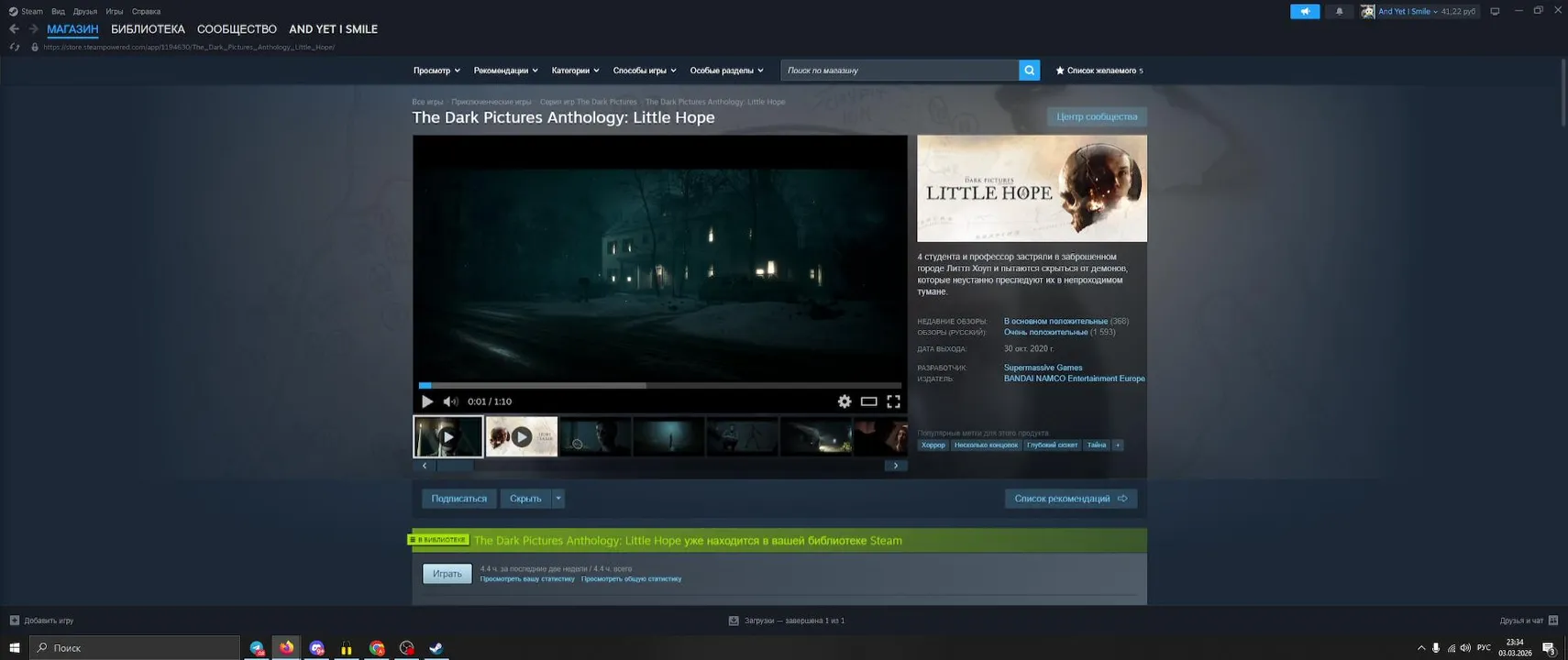Open Список рекомендаций
This screenshot has width=1568, height=660.
click(x=1071, y=499)
